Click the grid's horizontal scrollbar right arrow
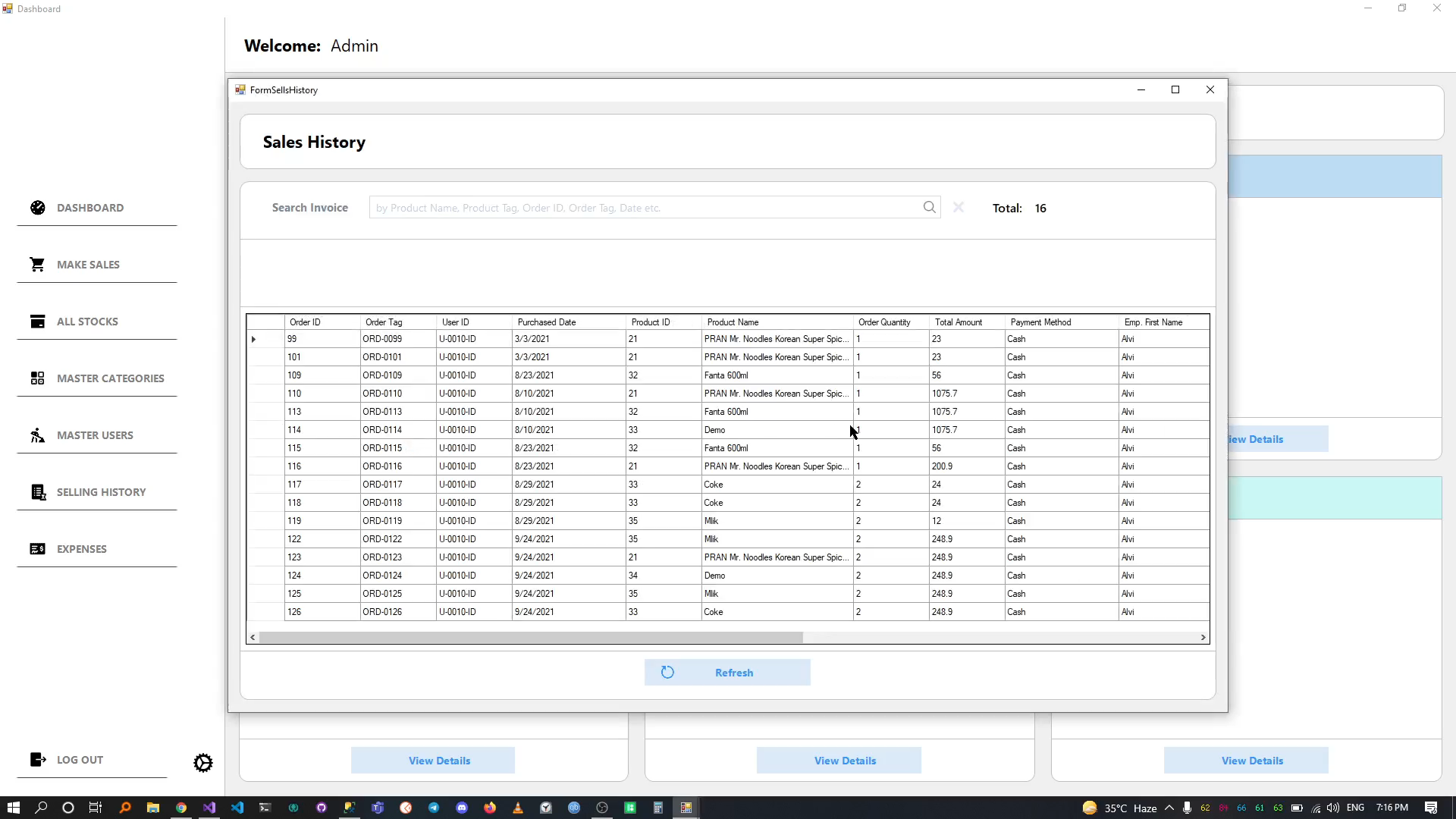Image resolution: width=1456 pixels, height=819 pixels. (x=1203, y=638)
